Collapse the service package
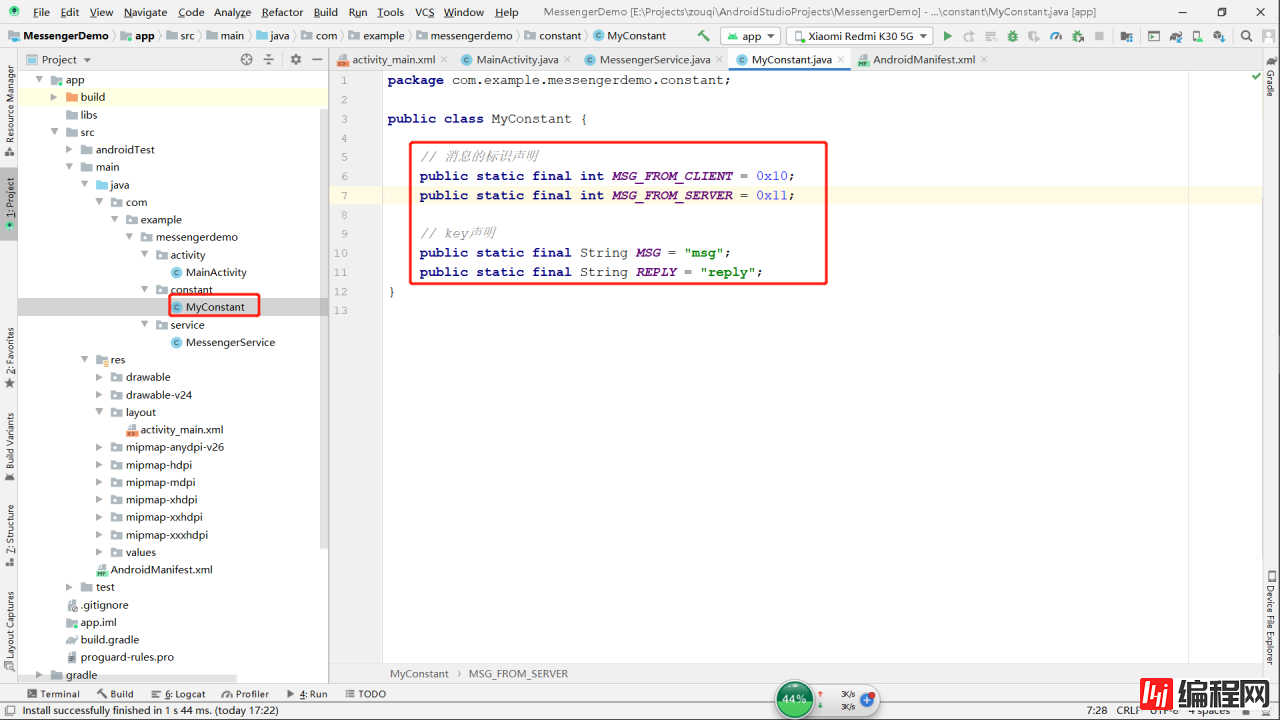 (145, 325)
